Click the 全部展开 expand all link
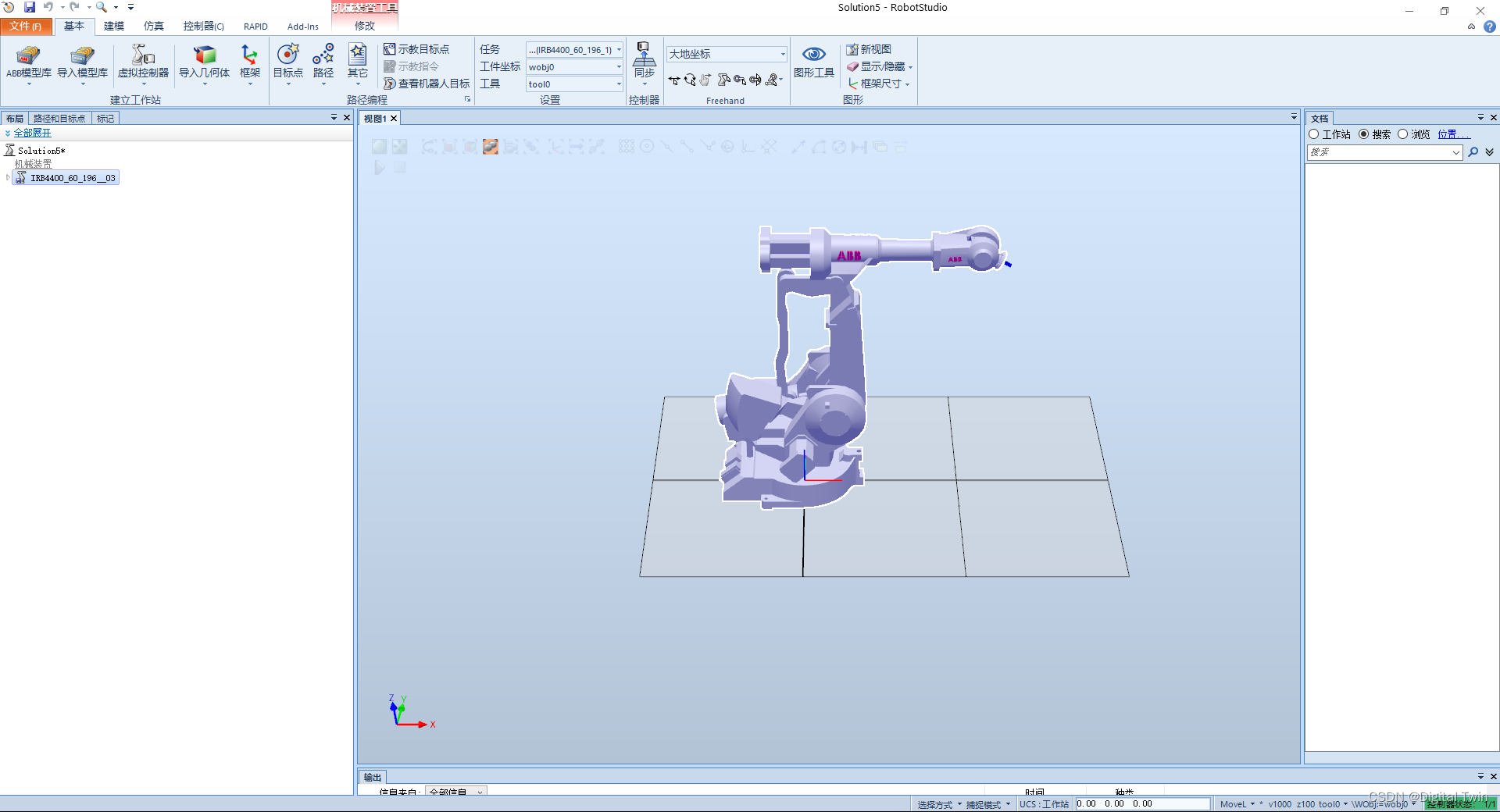Viewport: 1500px width, 812px height. (31, 133)
